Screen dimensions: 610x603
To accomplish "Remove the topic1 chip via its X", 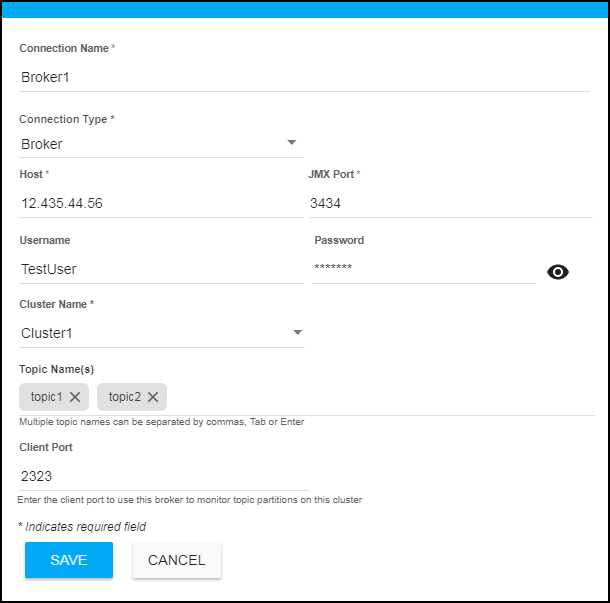I will pos(75,397).
